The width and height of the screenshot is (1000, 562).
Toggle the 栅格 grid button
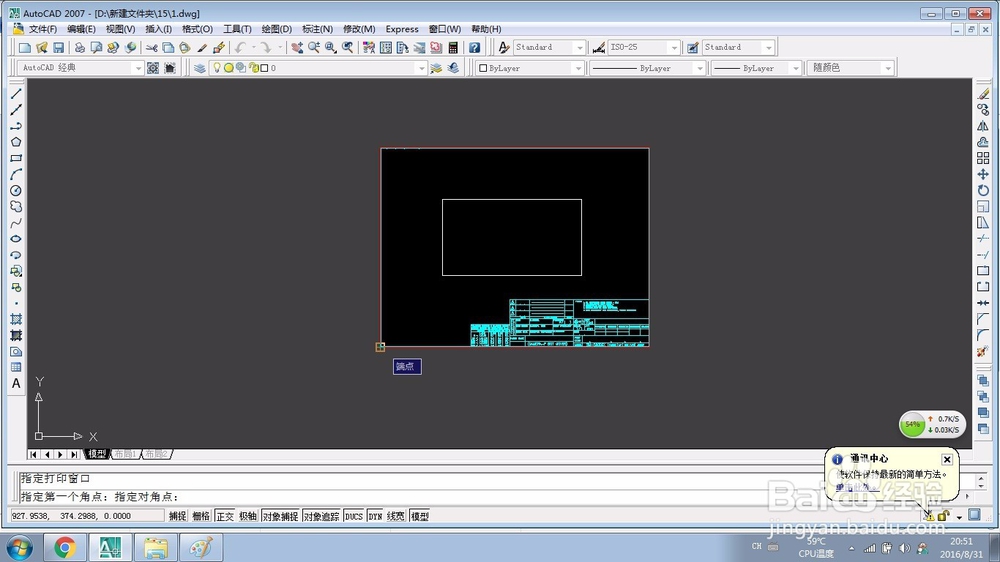coord(201,516)
